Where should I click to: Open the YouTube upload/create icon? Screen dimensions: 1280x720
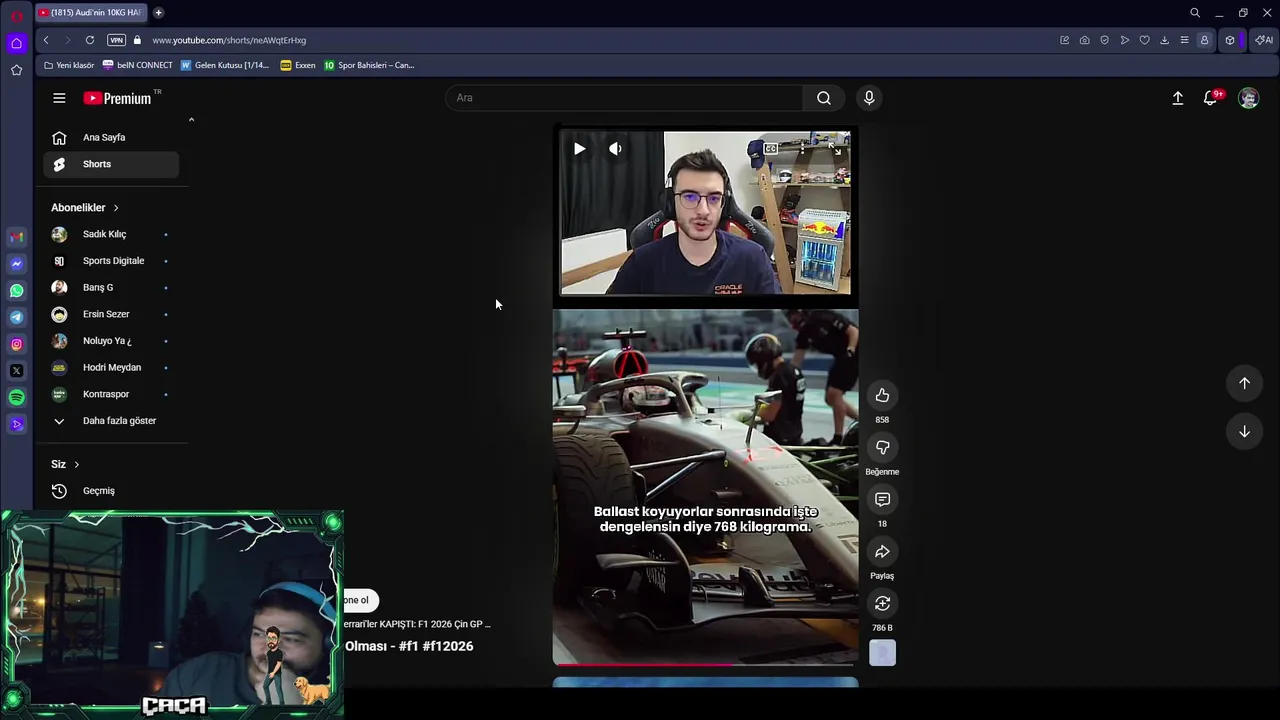coord(1178,98)
